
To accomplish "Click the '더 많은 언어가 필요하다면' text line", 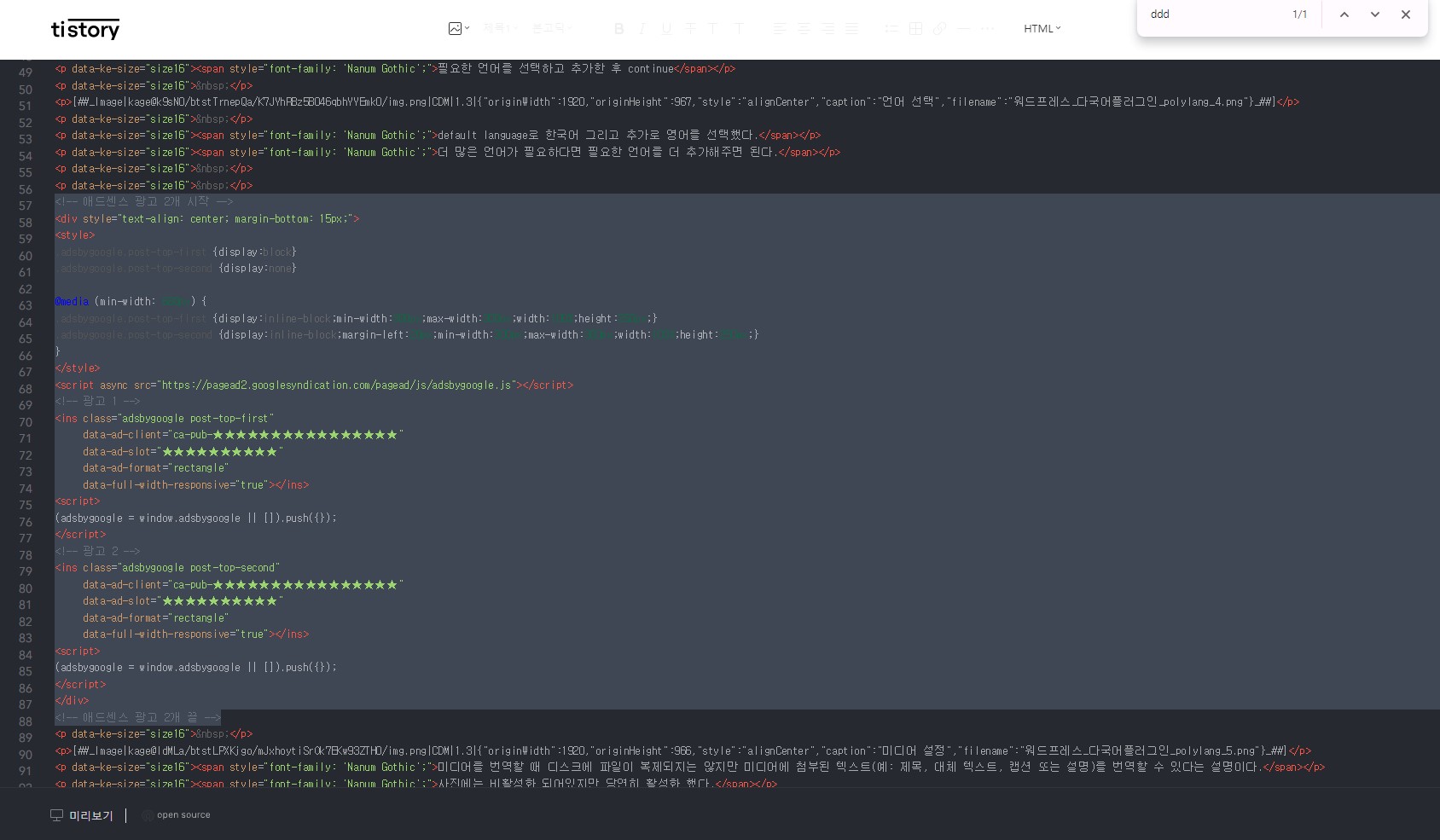I will [x=448, y=153].
